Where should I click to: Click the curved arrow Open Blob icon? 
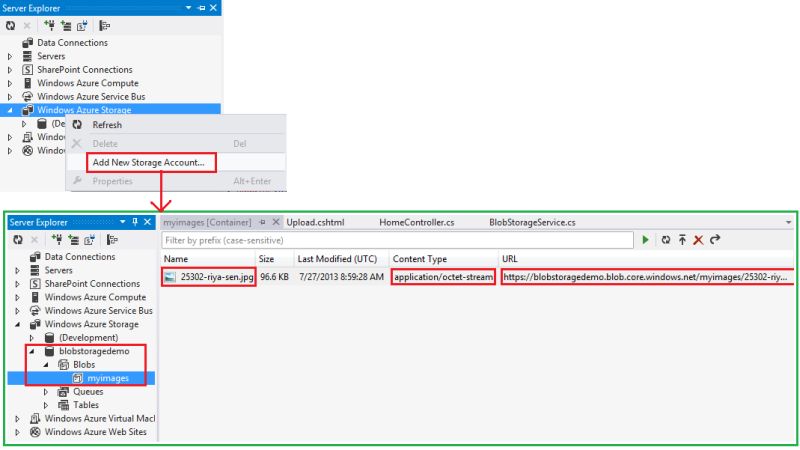pyautogui.click(x=715, y=239)
